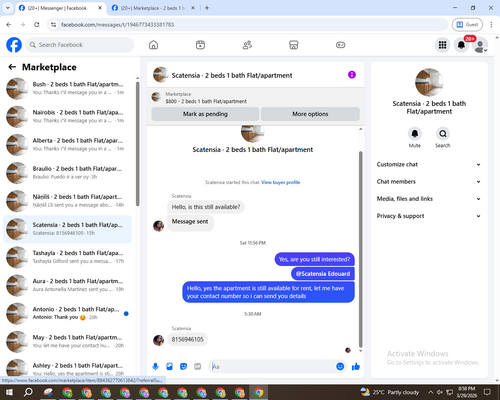
Task: Click the @Scatensia Edouard mention
Action: [x=323, y=274]
